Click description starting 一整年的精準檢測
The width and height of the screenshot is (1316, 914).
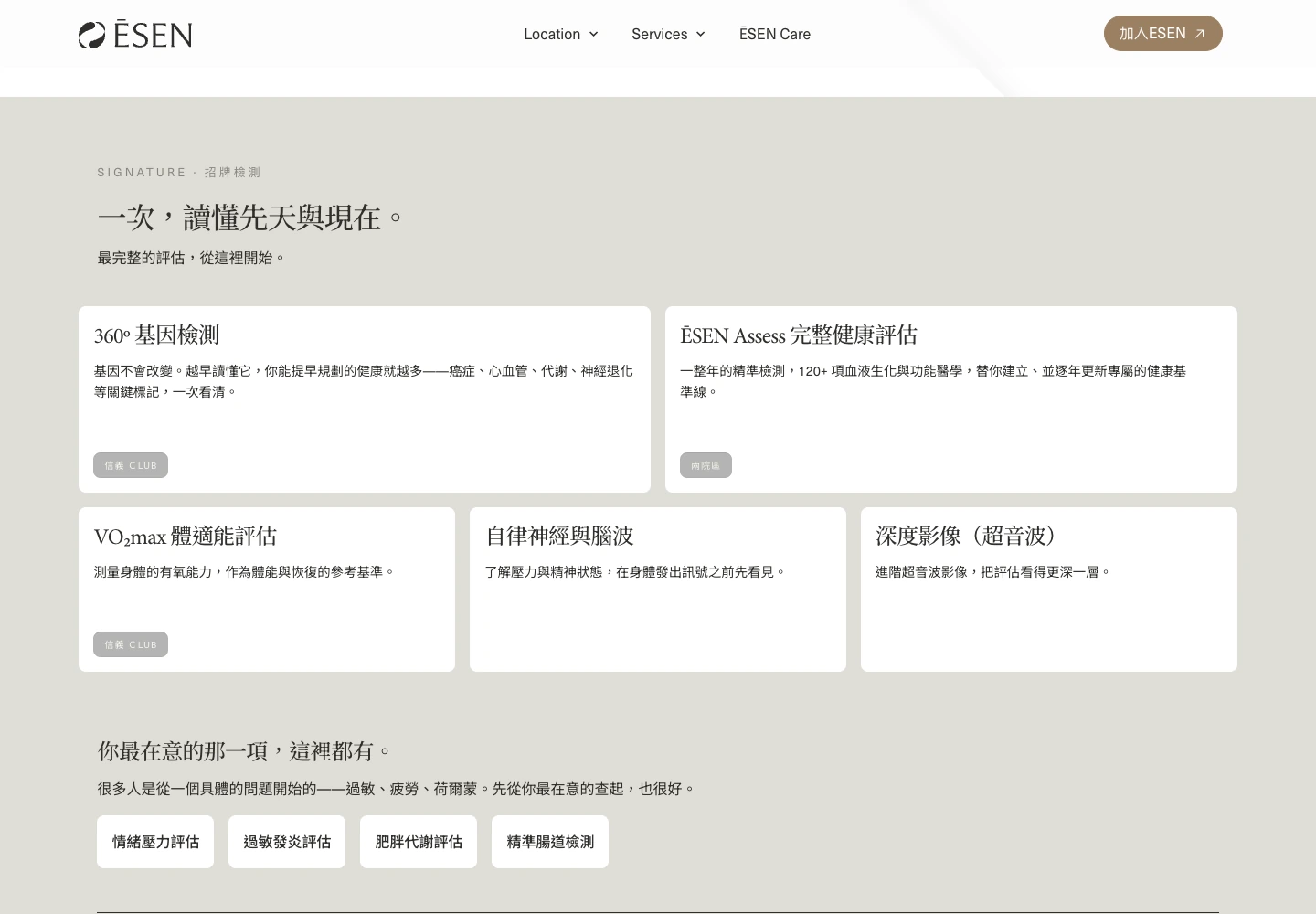[933, 380]
